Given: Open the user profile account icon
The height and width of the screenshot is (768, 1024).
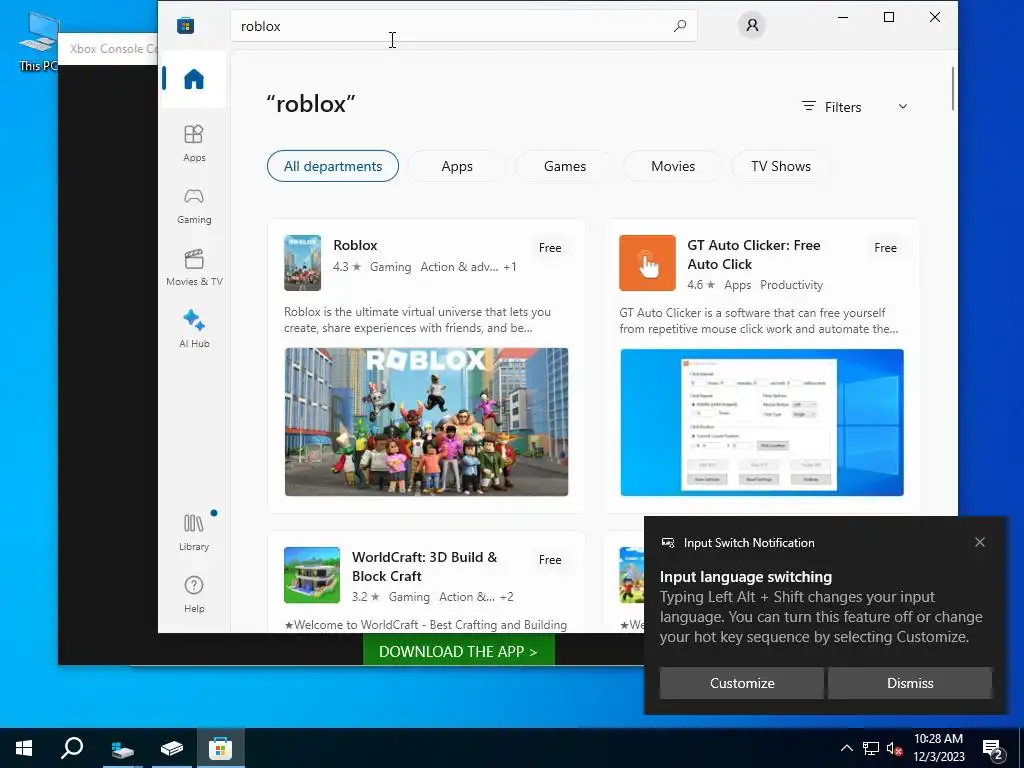Looking at the screenshot, I should point(752,25).
